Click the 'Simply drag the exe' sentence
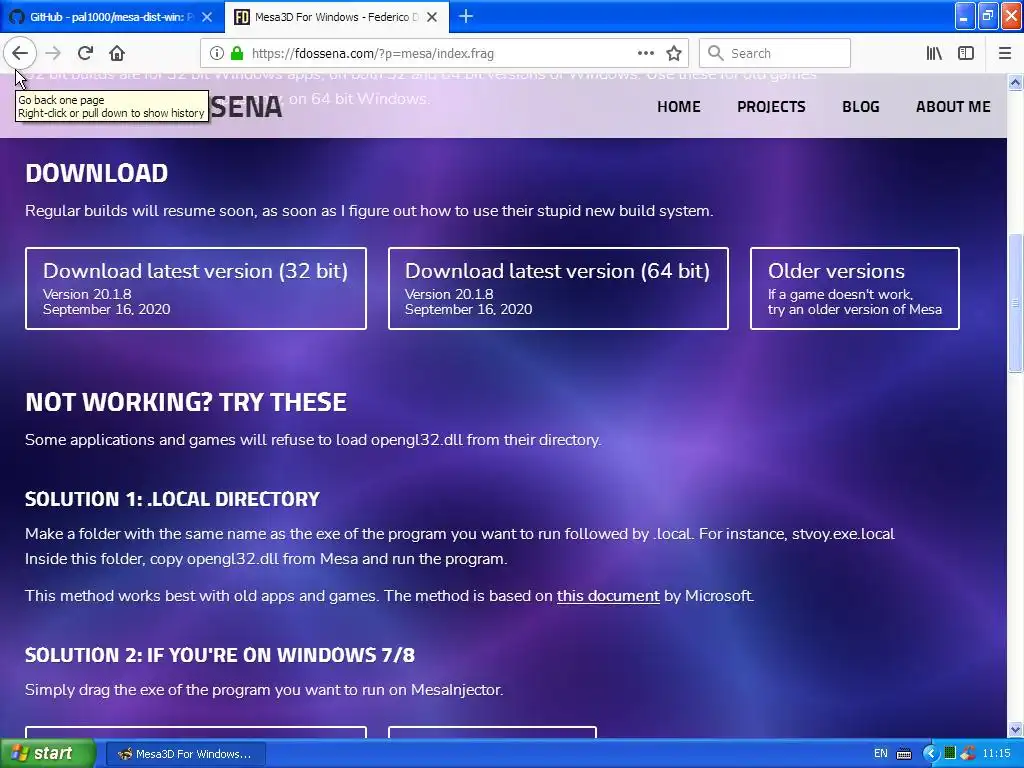This screenshot has width=1024, height=768. pos(264,690)
